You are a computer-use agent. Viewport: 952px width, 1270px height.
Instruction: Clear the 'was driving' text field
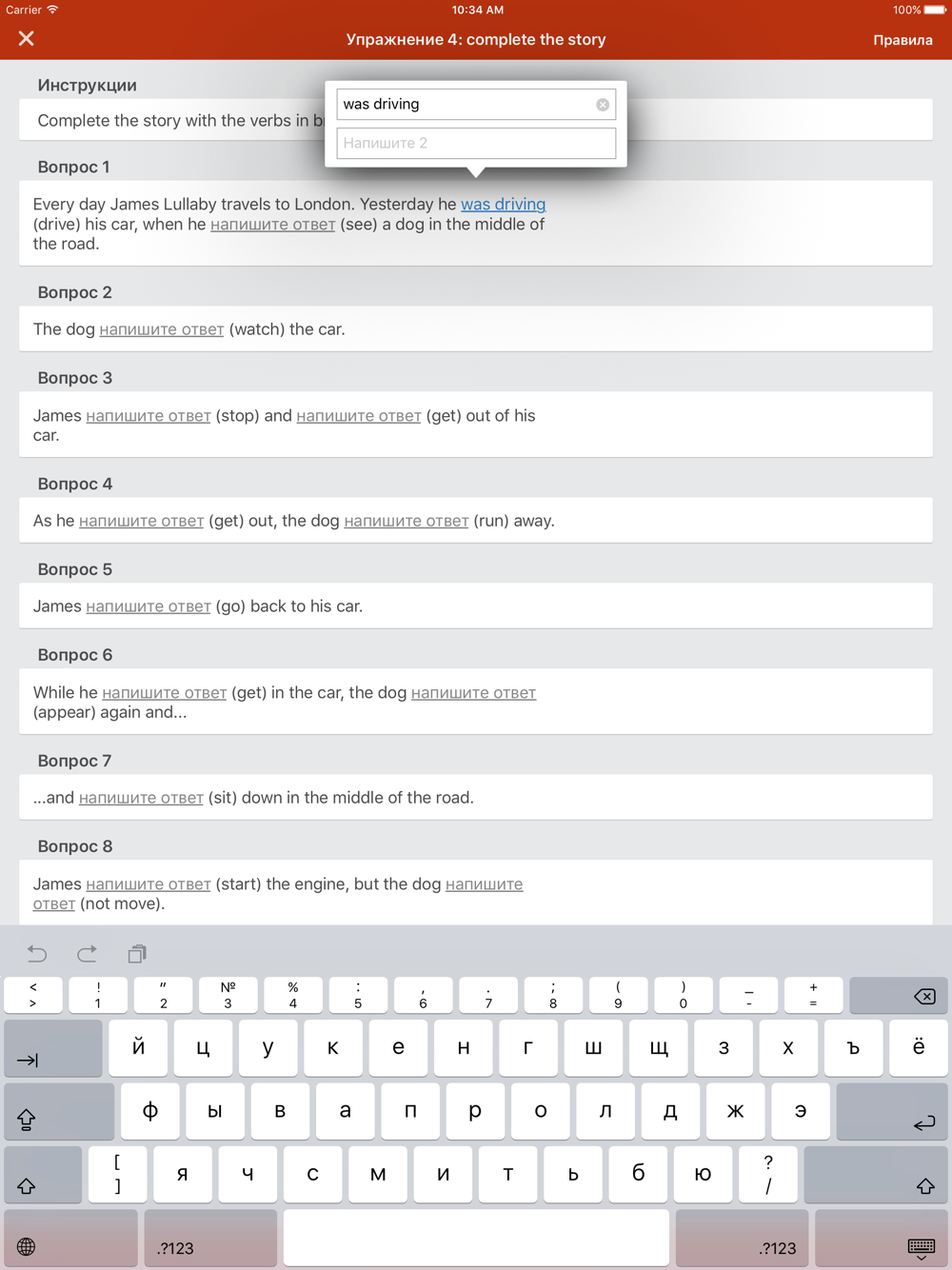coord(603,105)
